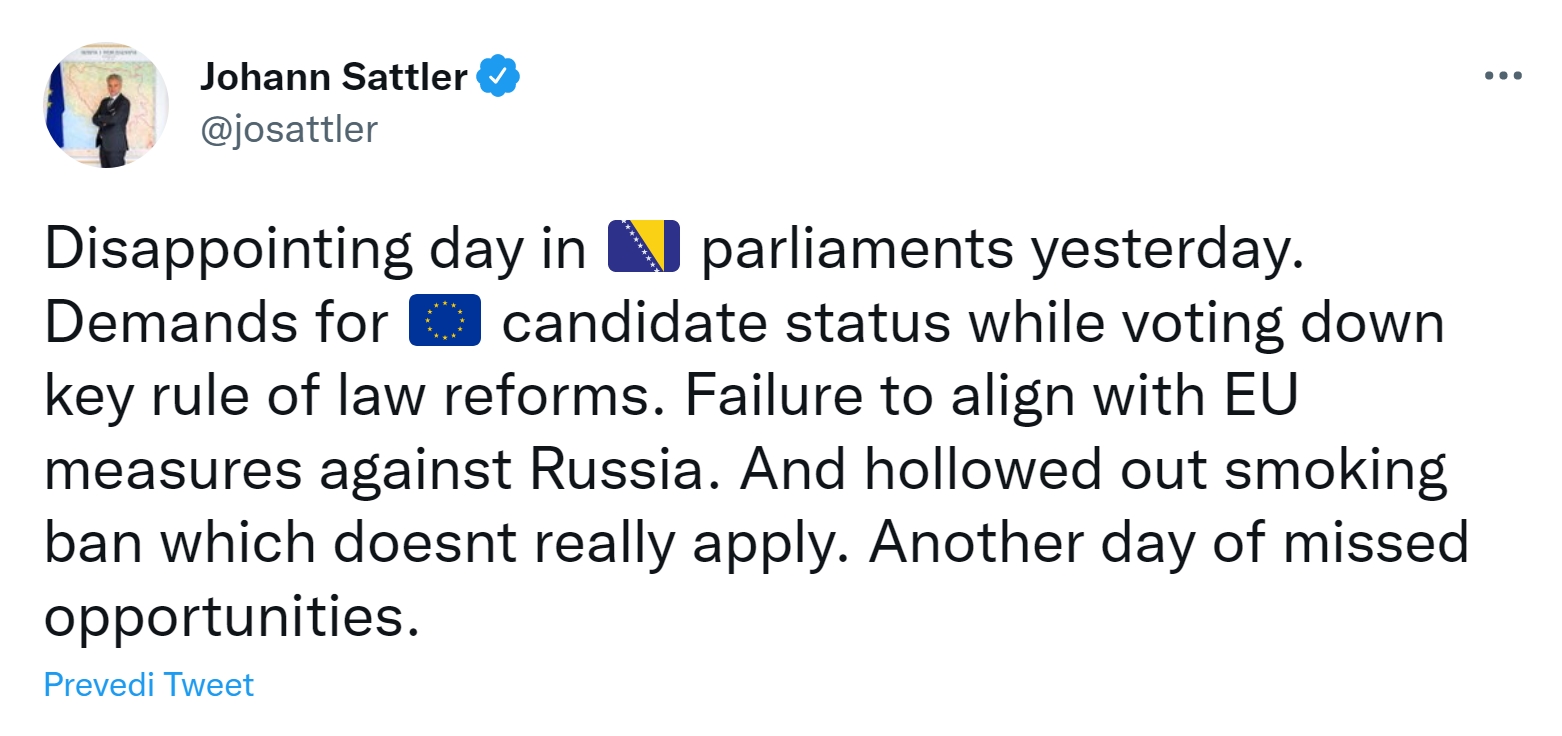Click the "Prevedi Tweet" translate link
Screen dimensions: 1562x736
[149, 685]
